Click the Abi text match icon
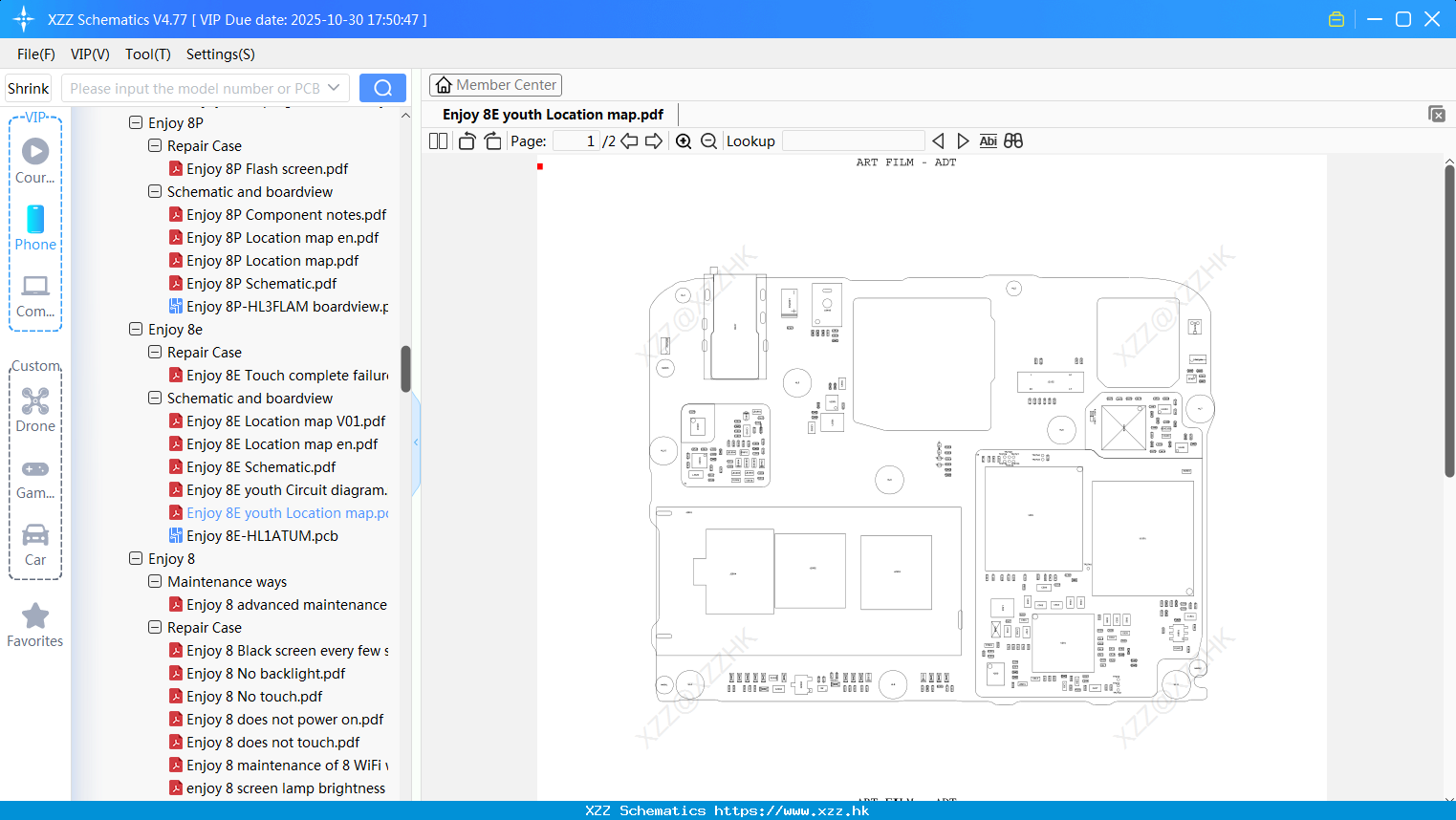 (989, 140)
